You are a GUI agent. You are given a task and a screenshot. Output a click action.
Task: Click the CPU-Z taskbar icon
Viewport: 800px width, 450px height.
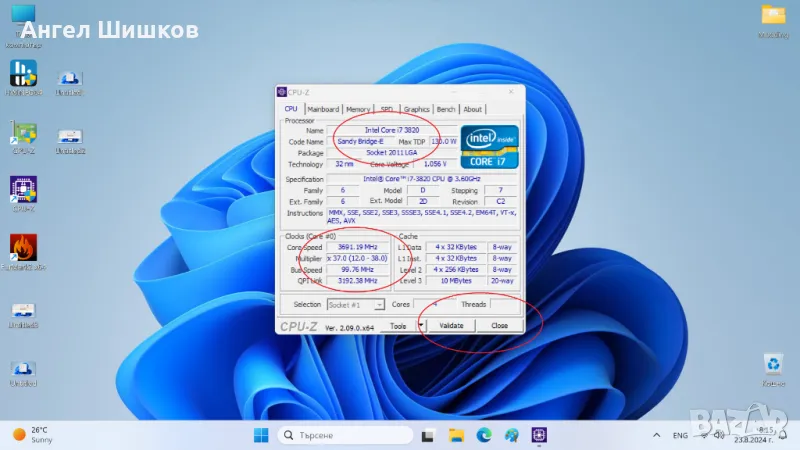point(539,435)
